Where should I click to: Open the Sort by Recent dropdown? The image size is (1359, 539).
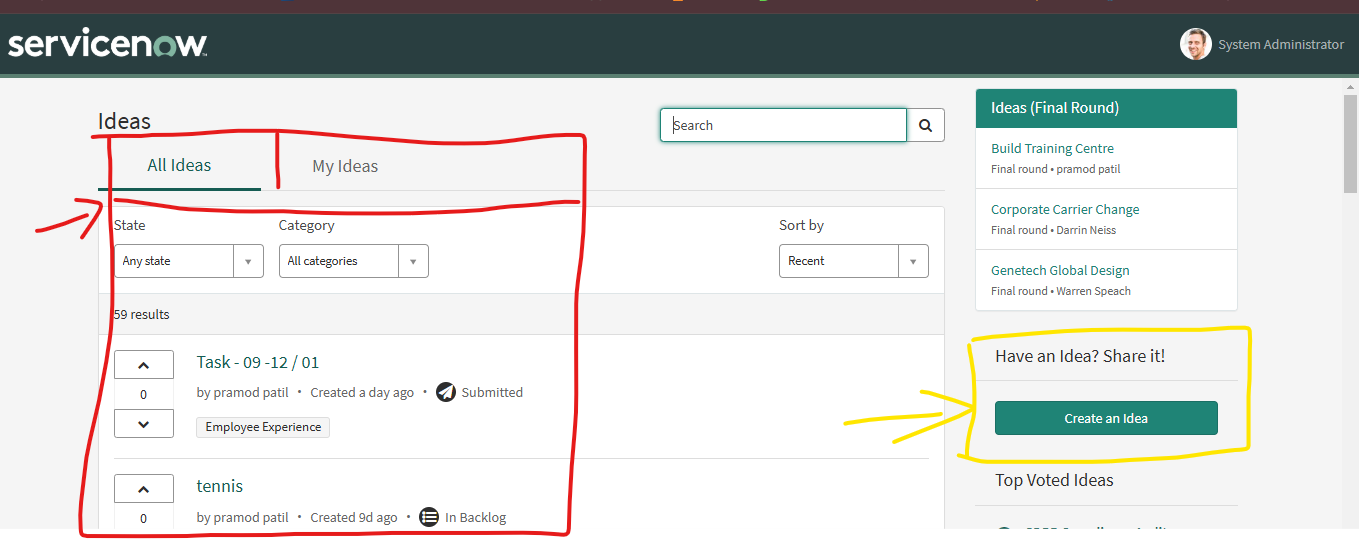click(854, 261)
